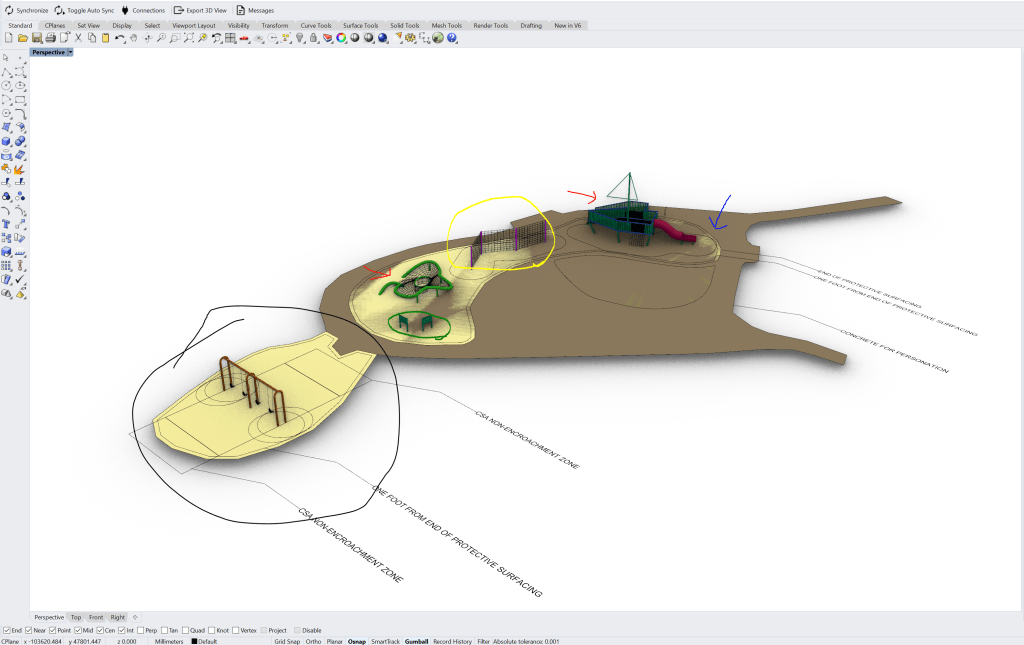Select the Box solid tool
The image size is (1024, 645).
[7, 142]
